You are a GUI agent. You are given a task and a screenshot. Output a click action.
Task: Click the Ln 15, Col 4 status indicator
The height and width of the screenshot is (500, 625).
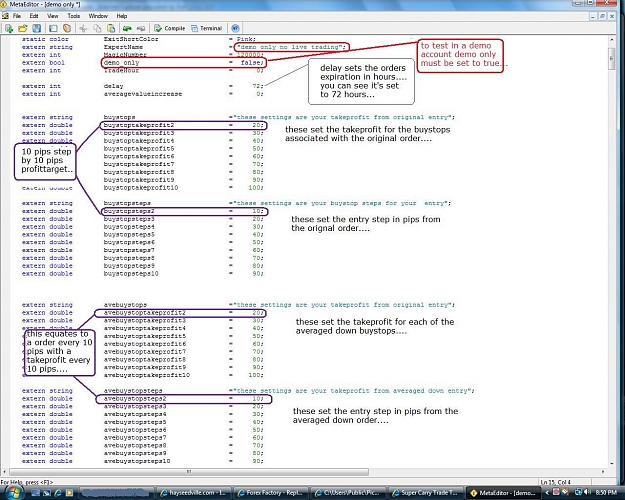tap(556, 482)
